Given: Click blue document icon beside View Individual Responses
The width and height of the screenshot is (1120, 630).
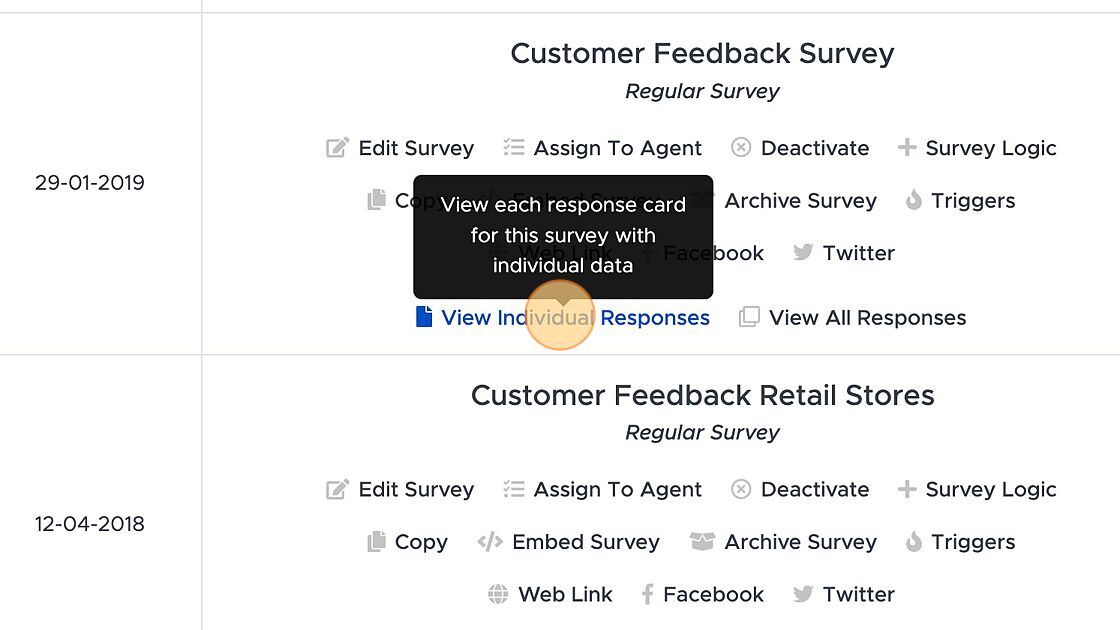Looking at the screenshot, I should click(424, 316).
